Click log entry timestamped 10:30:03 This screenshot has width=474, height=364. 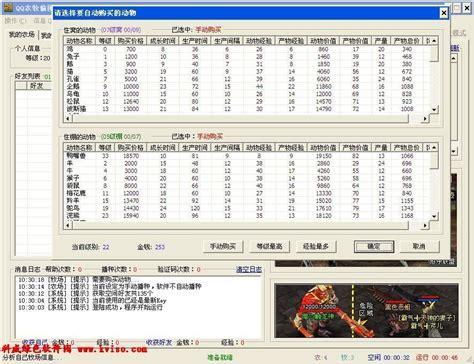(x=90, y=307)
